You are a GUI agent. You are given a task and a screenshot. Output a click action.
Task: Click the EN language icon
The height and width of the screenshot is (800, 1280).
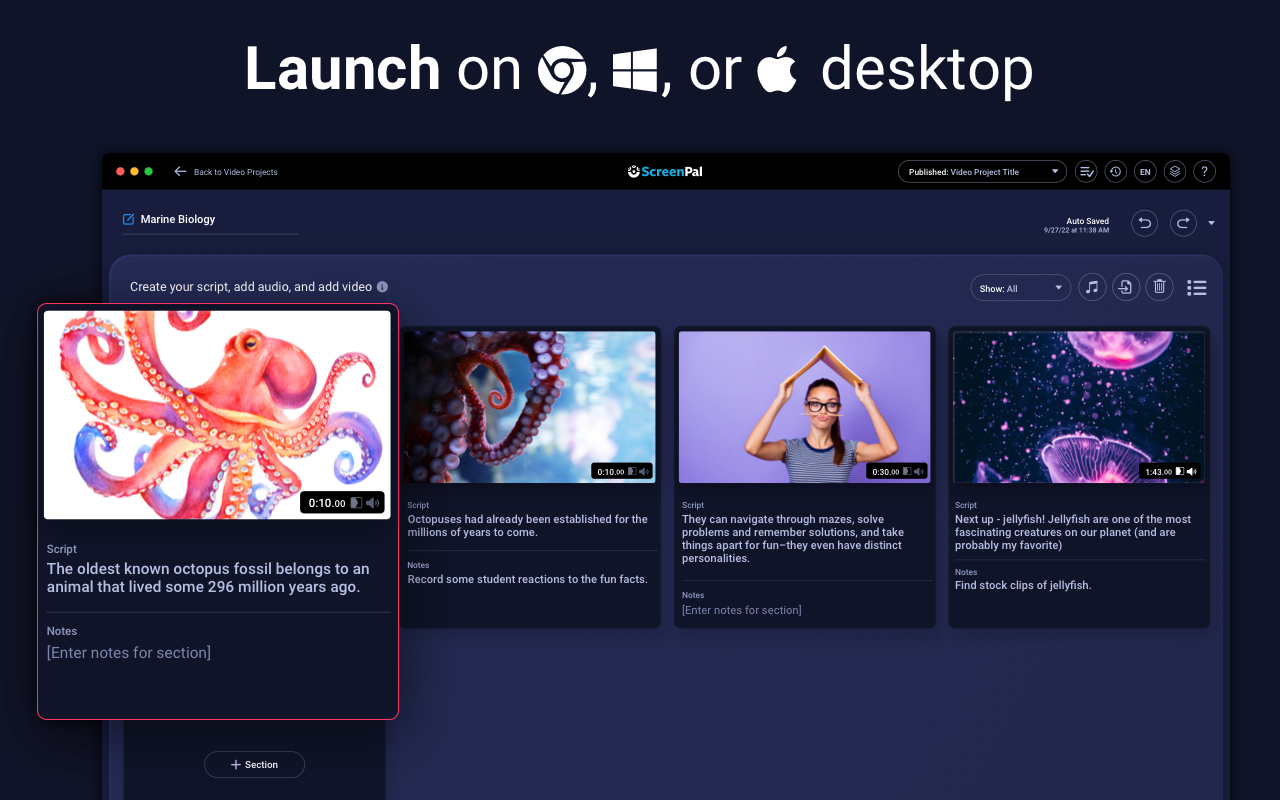click(x=1145, y=171)
